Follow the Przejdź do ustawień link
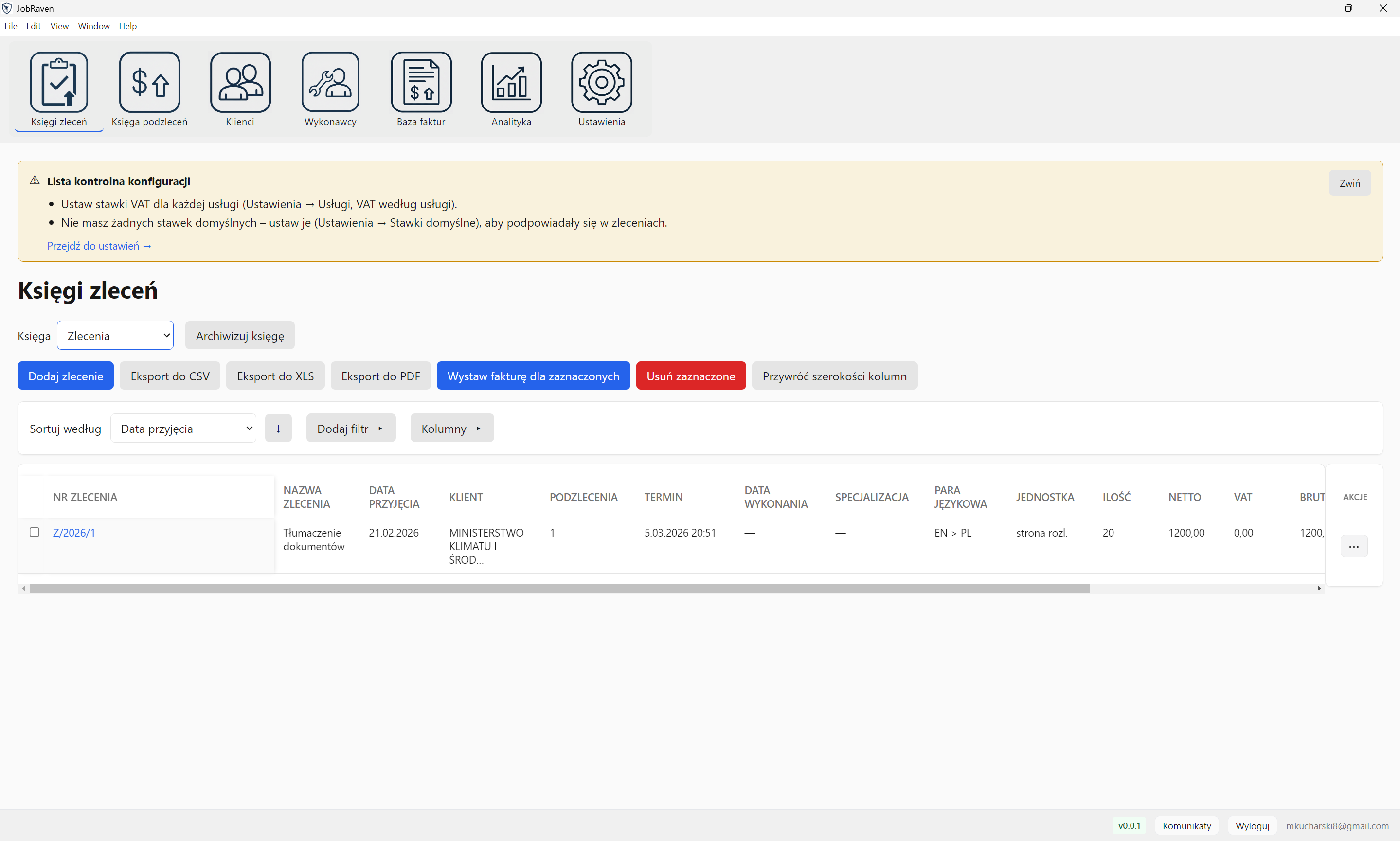 (x=99, y=246)
